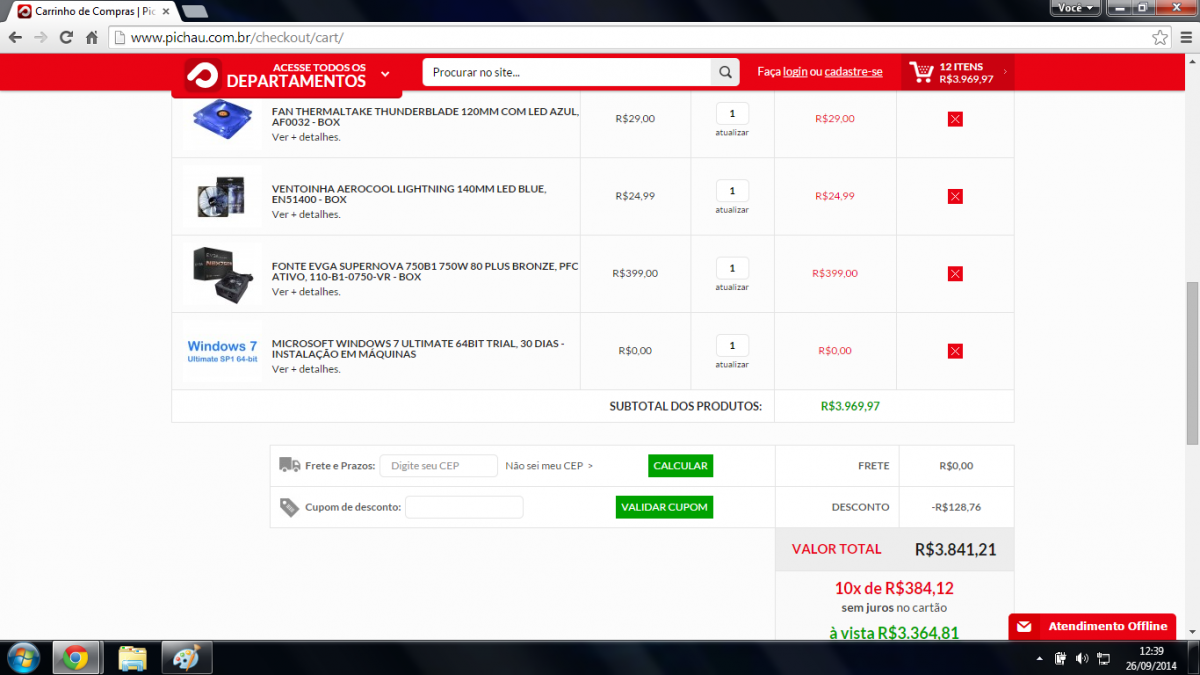
Task: Open EVGA Supernova product thumbnail
Action: tap(222, 273)
